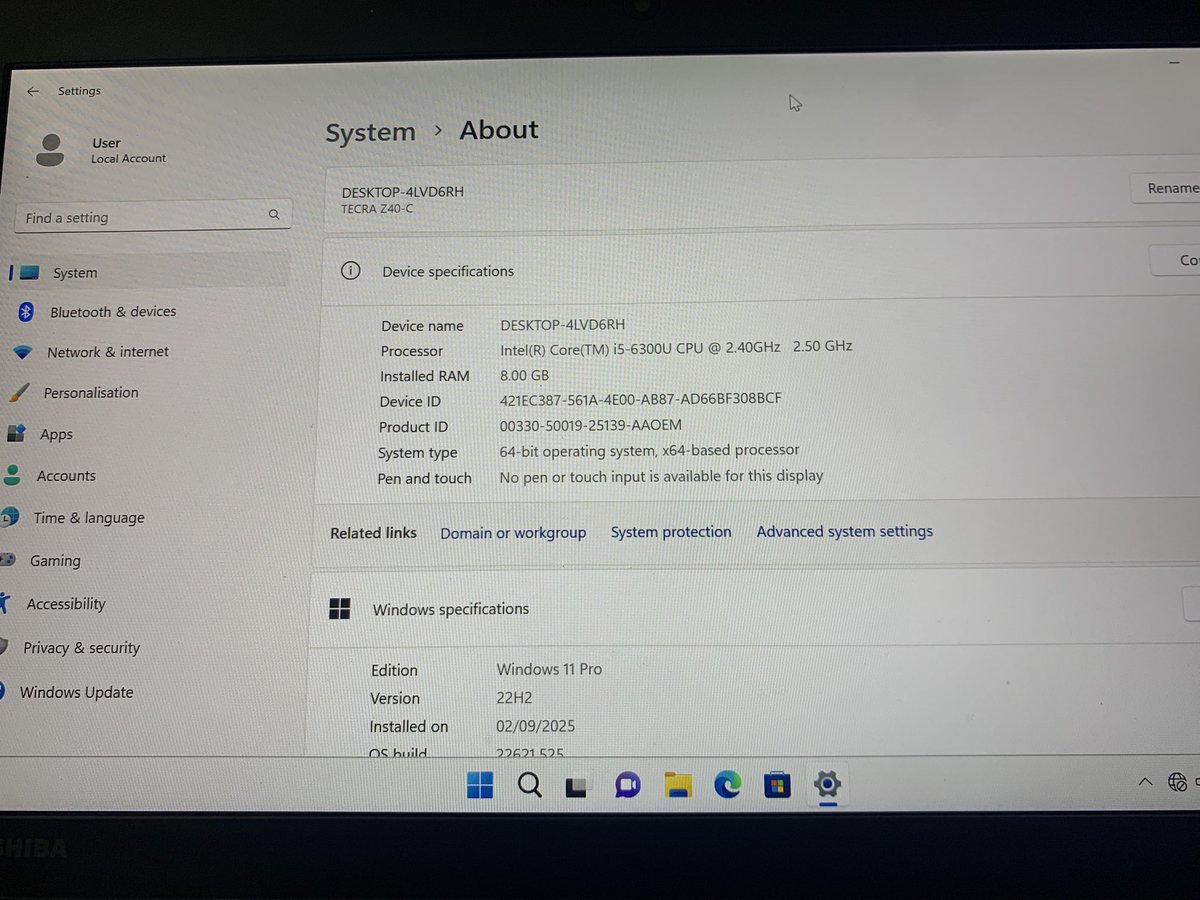This screenshot has height=900, width=1200.
Task: Click the Apps icon in sidebar
Action: (16, 434)
